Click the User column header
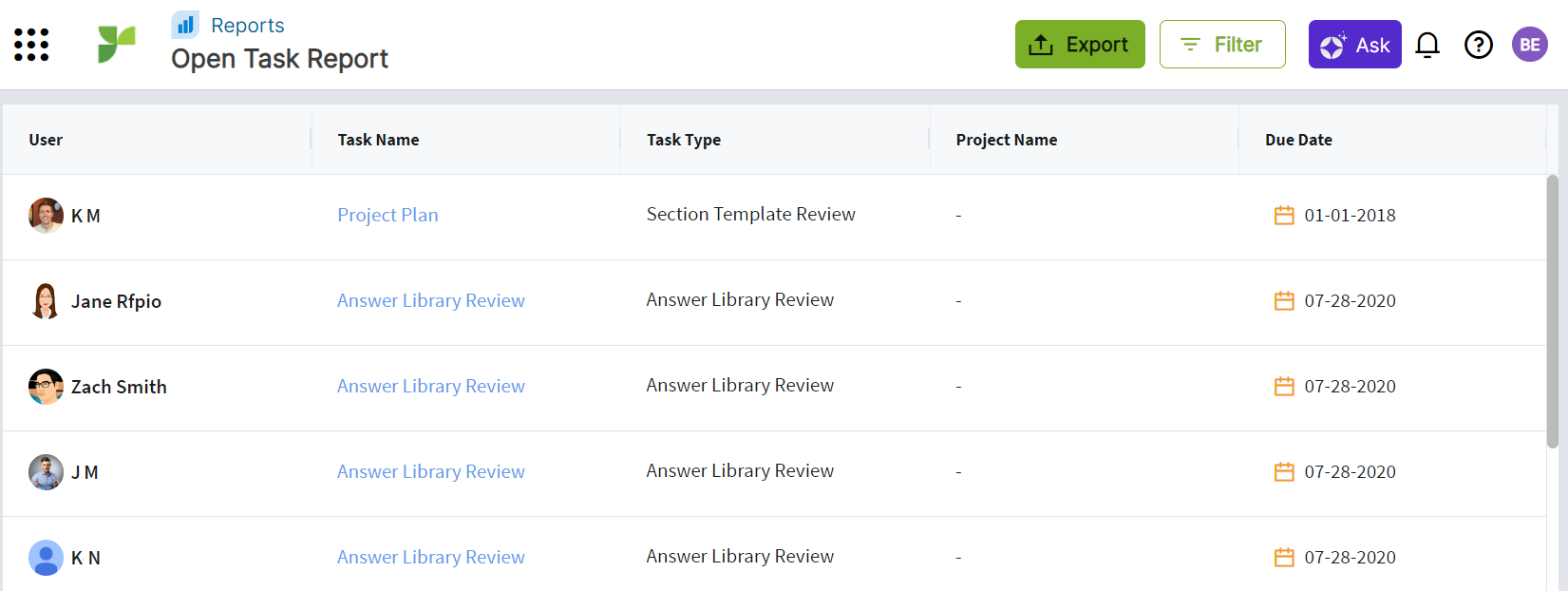This screenshot has width=1568, height=591. (x=46, y=140)
